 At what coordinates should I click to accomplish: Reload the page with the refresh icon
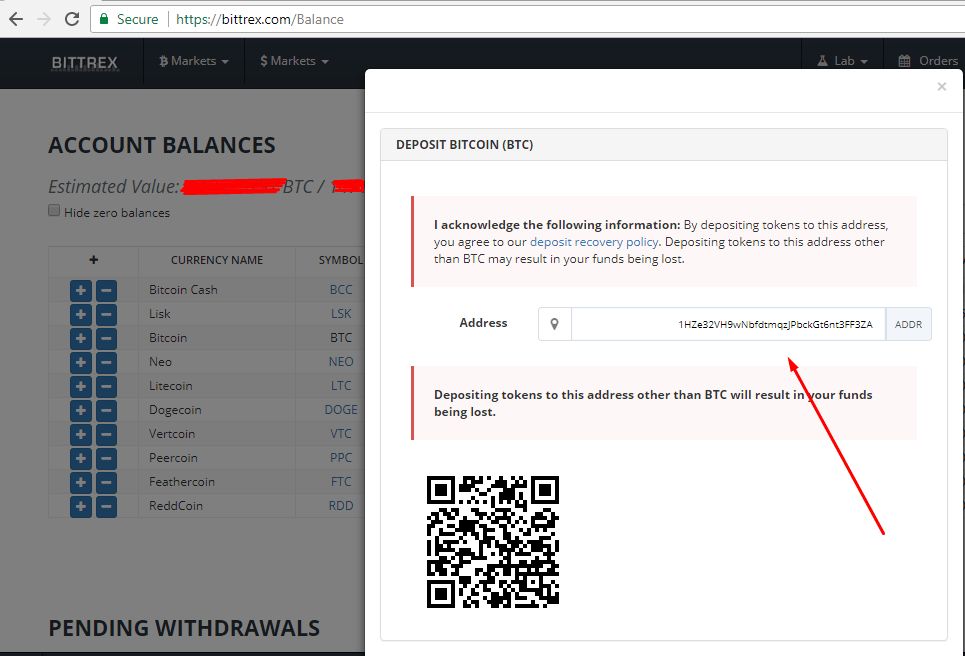(72, 19)
